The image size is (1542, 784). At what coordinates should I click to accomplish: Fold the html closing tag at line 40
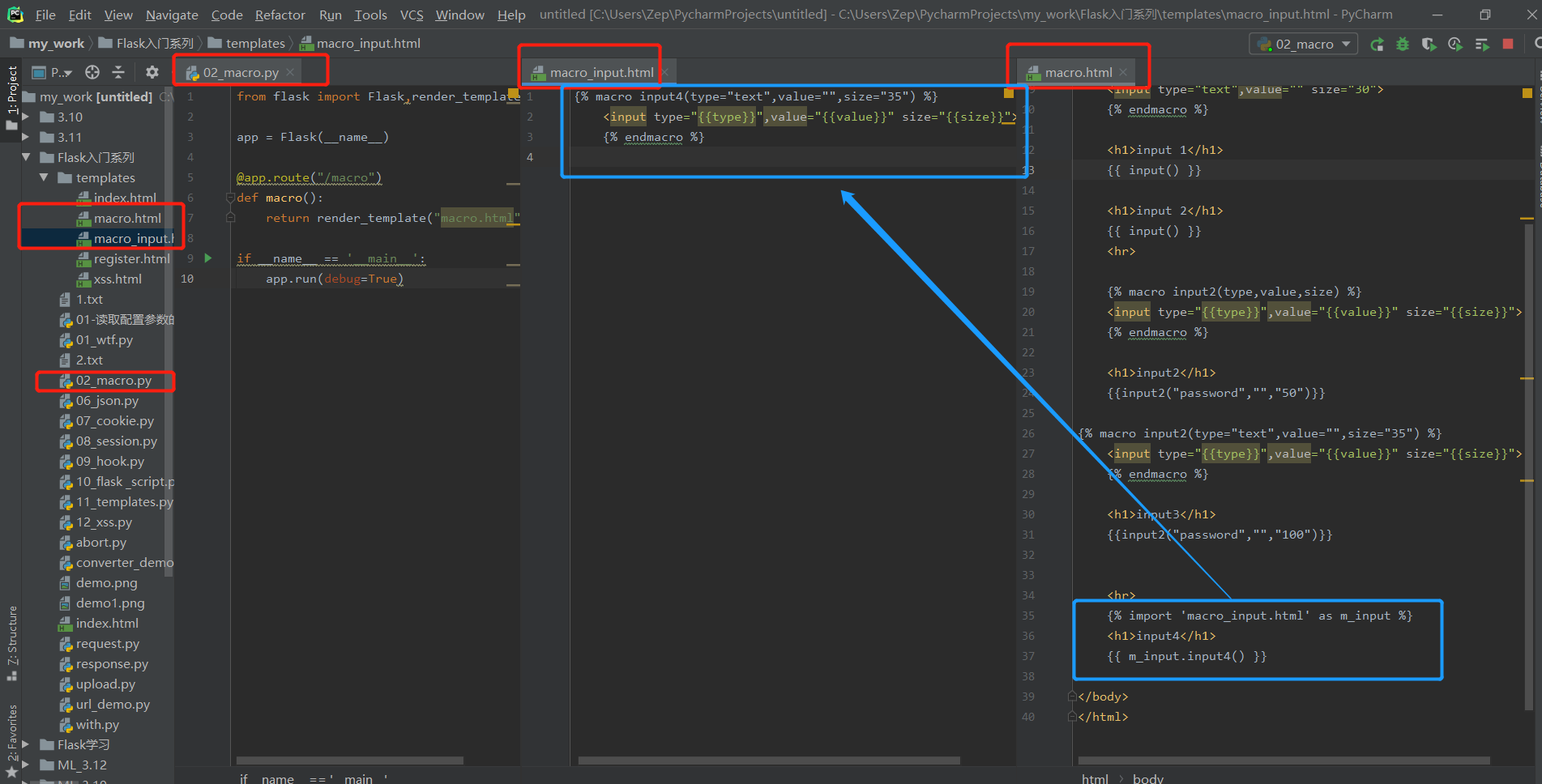(x=1072, y=717)
